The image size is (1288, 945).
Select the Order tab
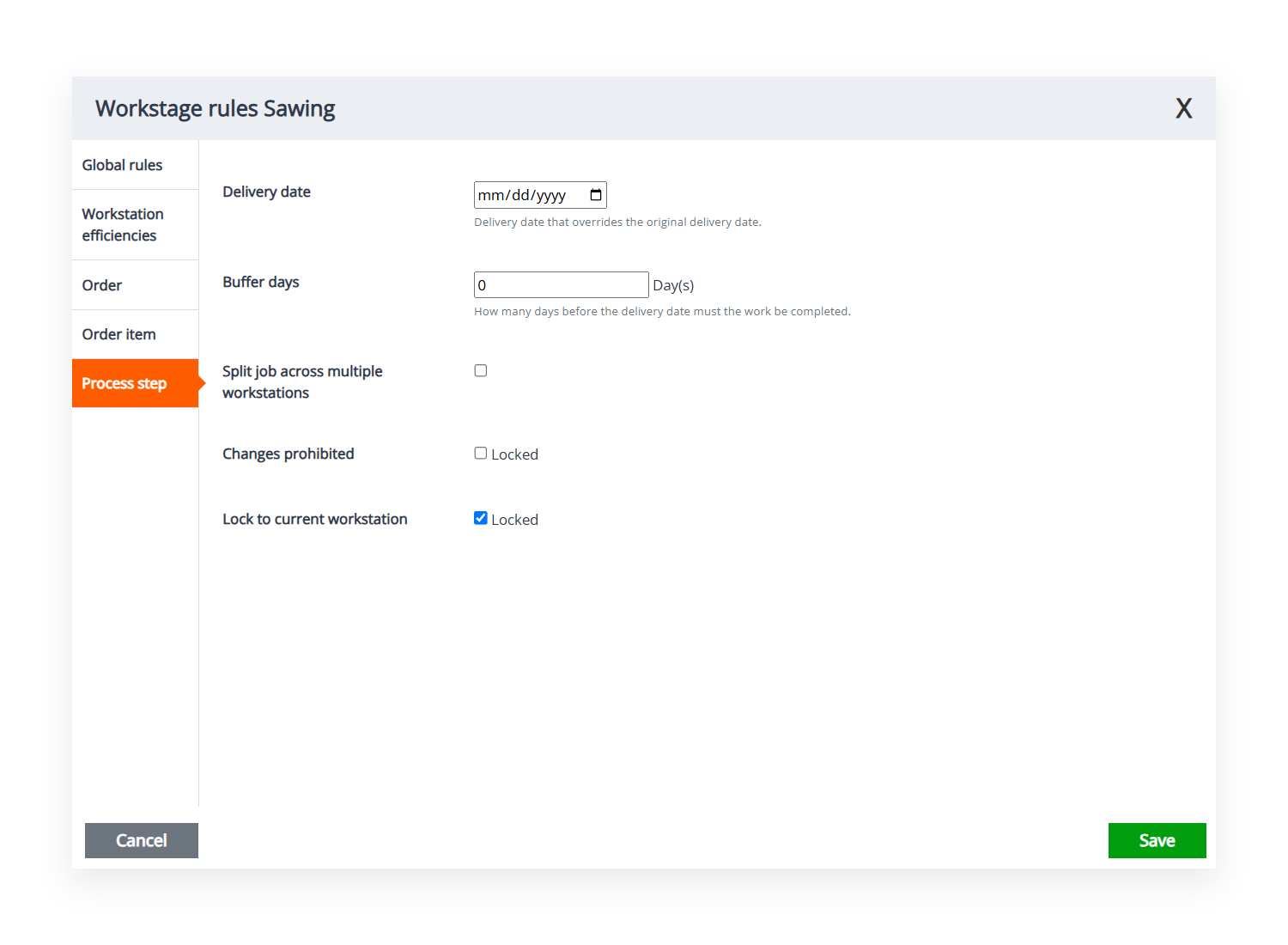point(101,284)
